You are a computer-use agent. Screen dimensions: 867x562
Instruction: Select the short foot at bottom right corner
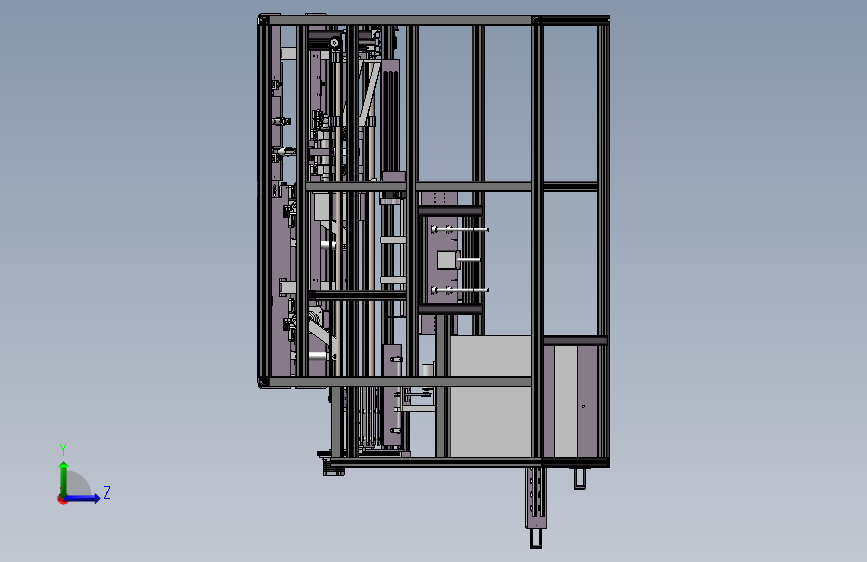coord(579,478)
